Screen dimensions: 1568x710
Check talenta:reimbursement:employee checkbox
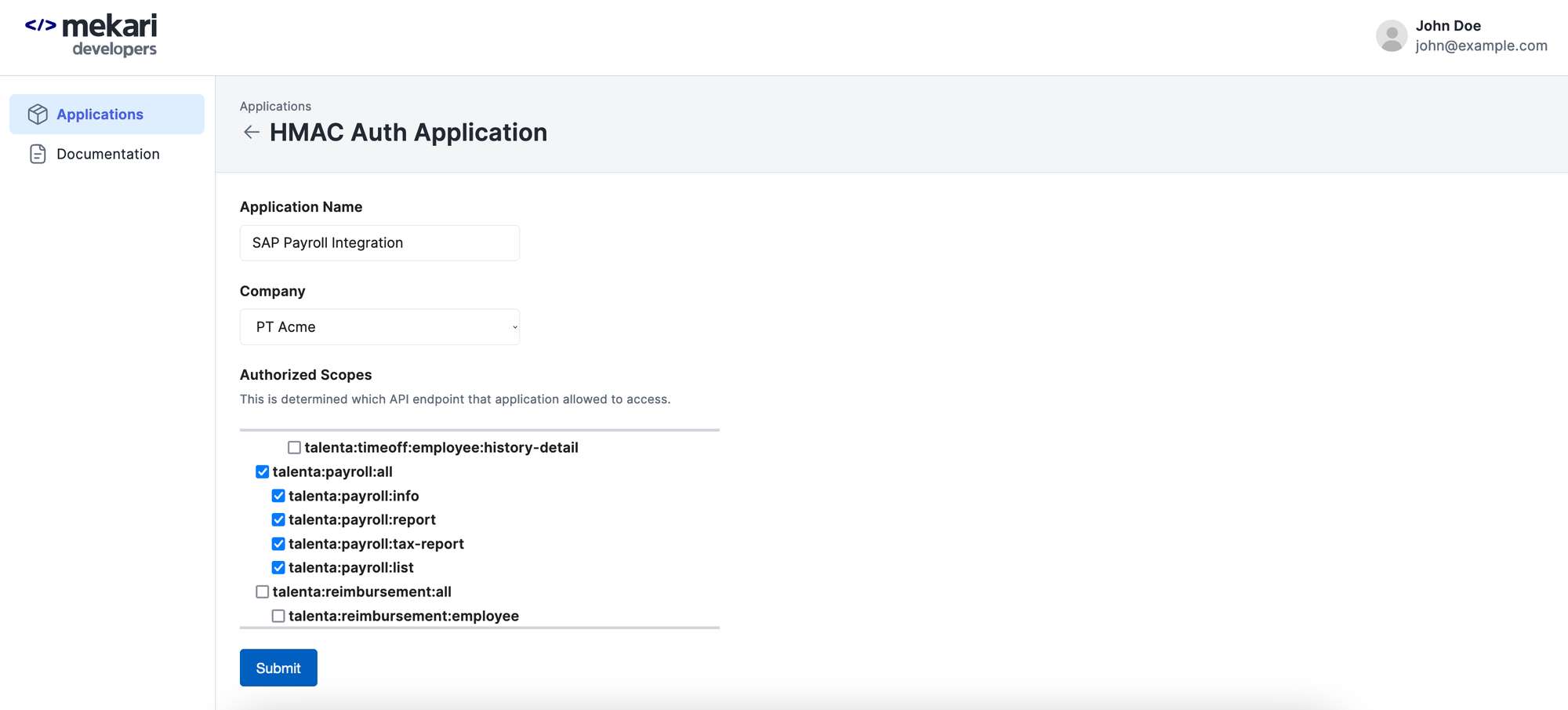tap(278, 616)
